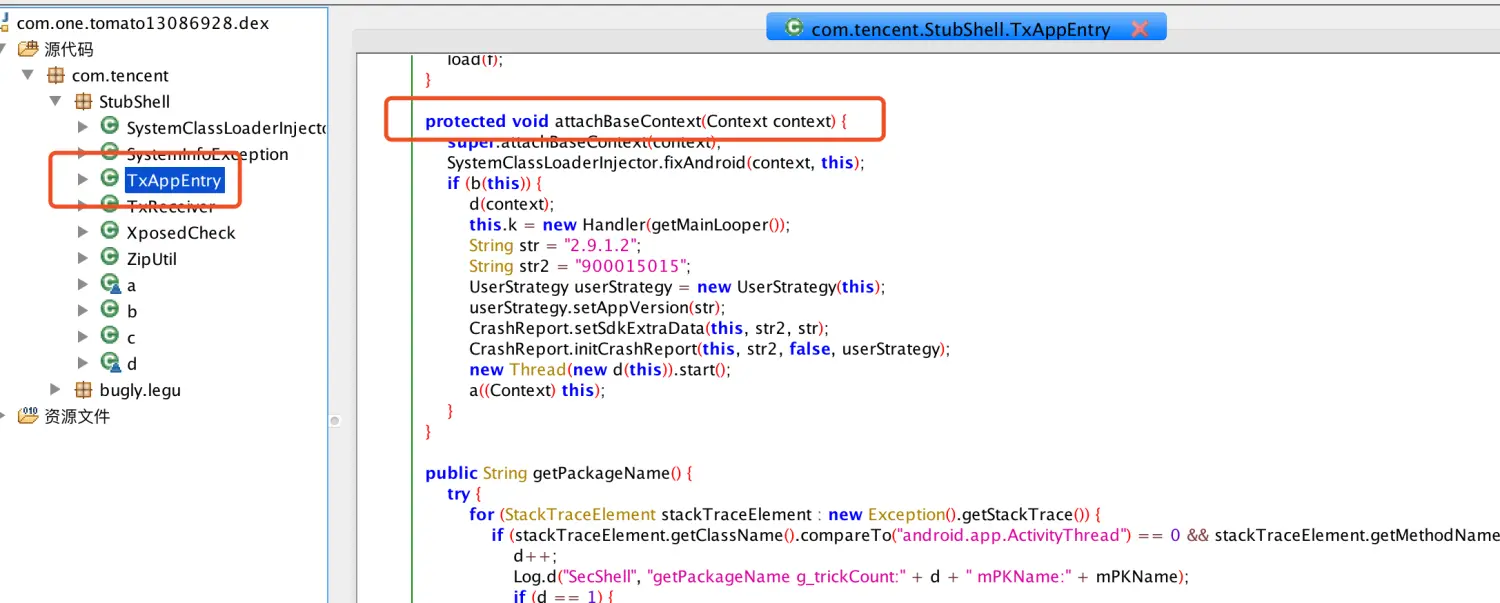Select the bugly.legu package

[x=140, y=390]
